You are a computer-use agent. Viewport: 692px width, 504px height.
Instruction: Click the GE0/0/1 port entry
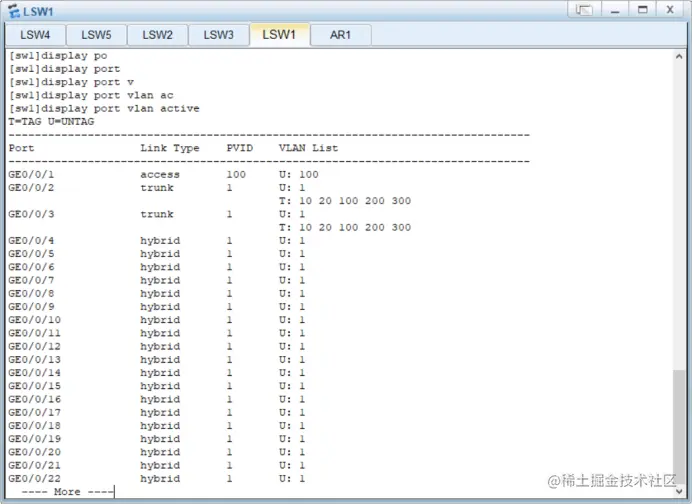point(31,175)
